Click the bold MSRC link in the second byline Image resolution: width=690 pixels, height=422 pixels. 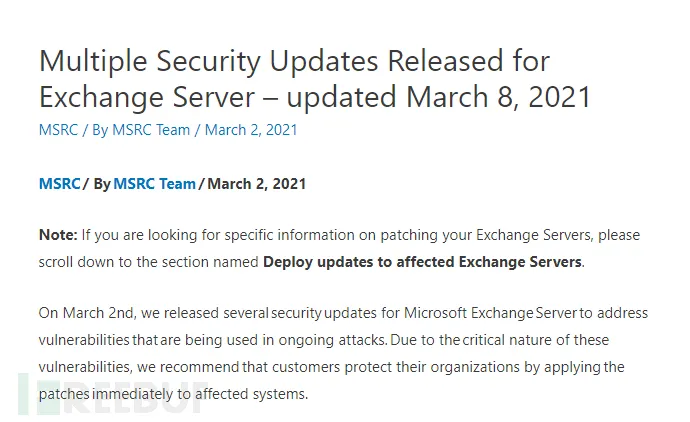(59, 184)
